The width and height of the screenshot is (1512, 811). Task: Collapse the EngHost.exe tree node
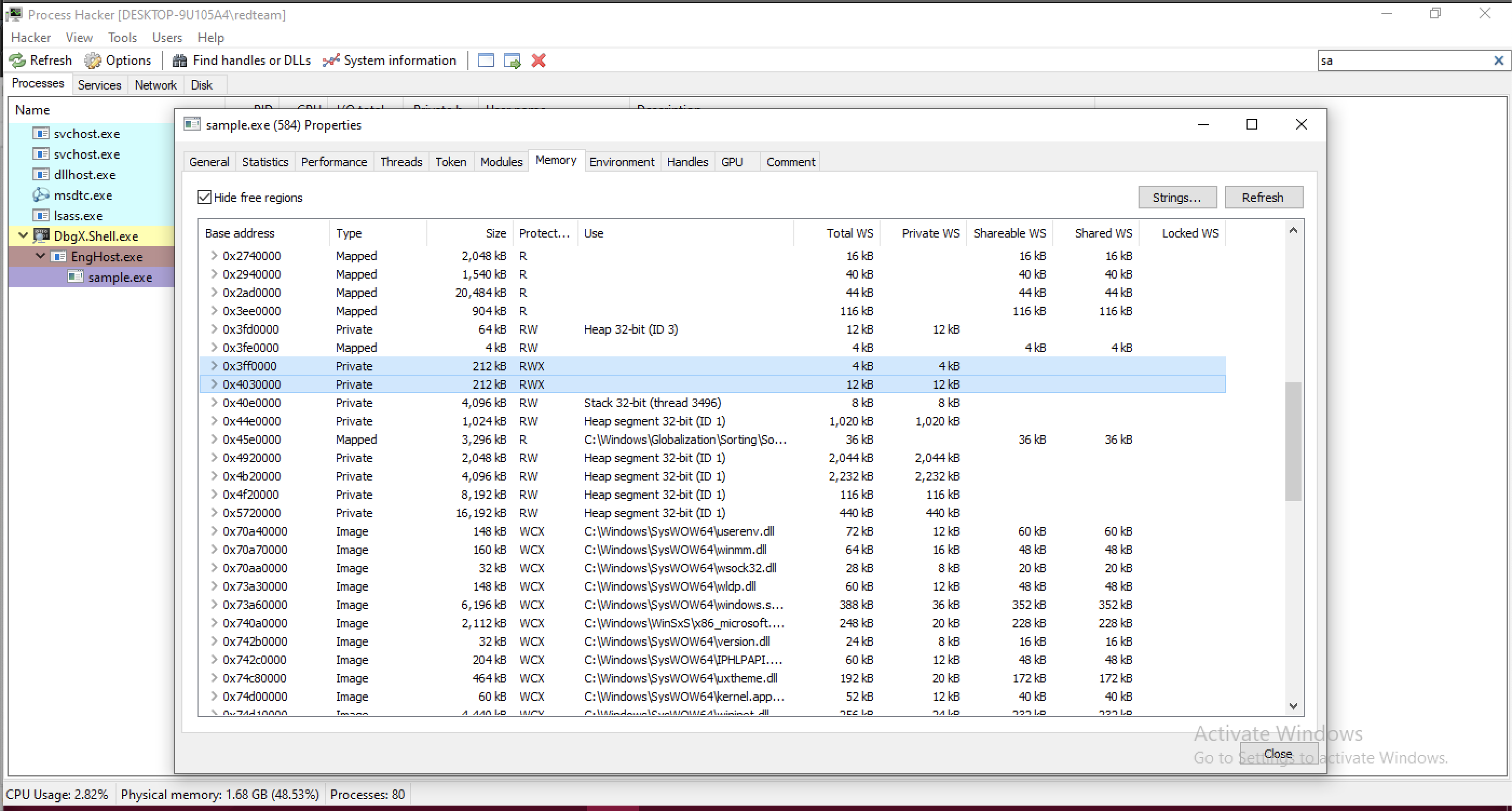40,256
